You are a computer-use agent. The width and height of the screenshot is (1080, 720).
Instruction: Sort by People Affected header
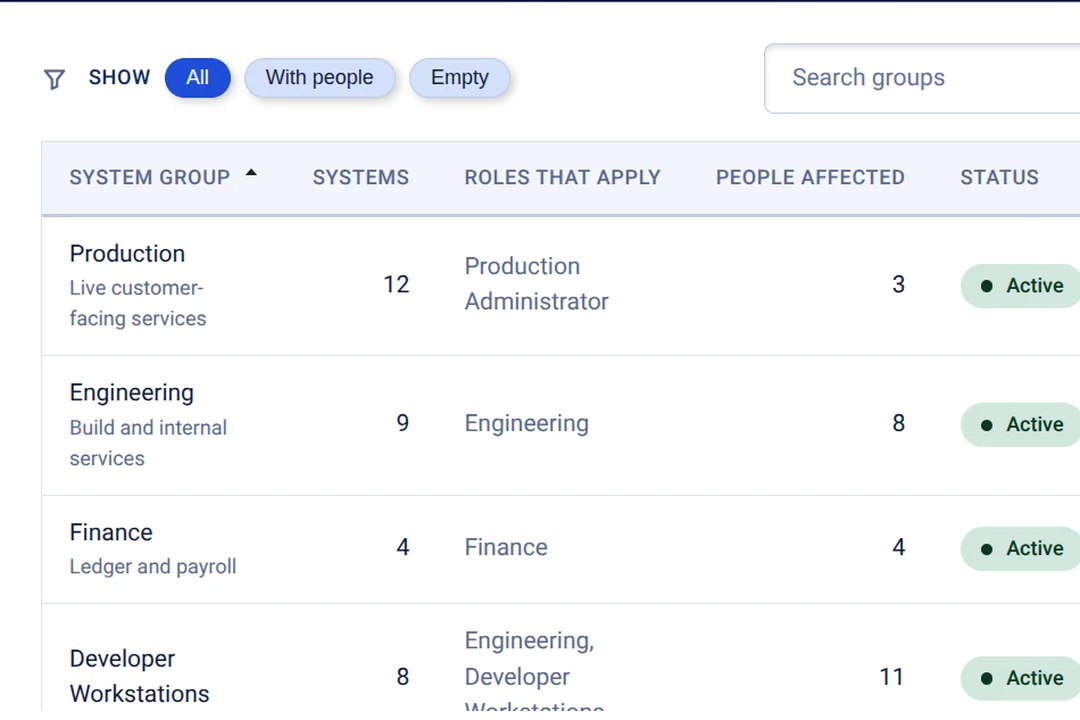810,178
